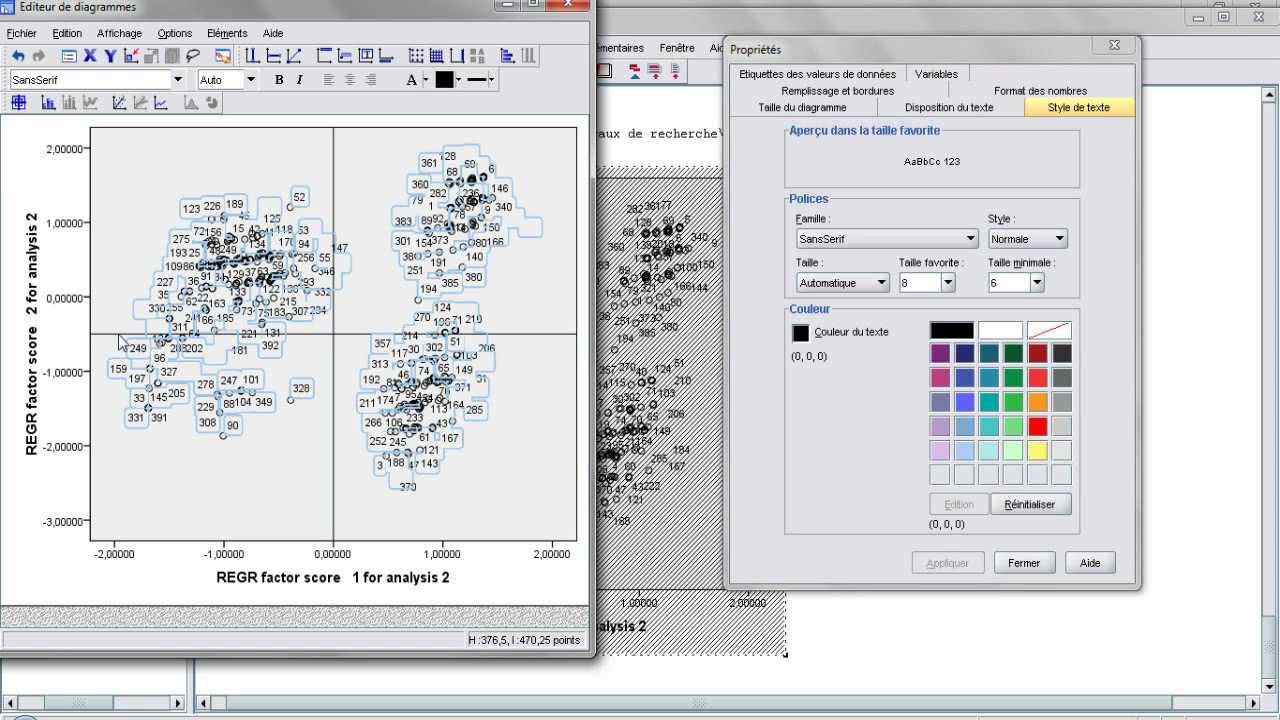
Task: Switch to Disposition du texte tab
Action: click(x=949, y=107)
